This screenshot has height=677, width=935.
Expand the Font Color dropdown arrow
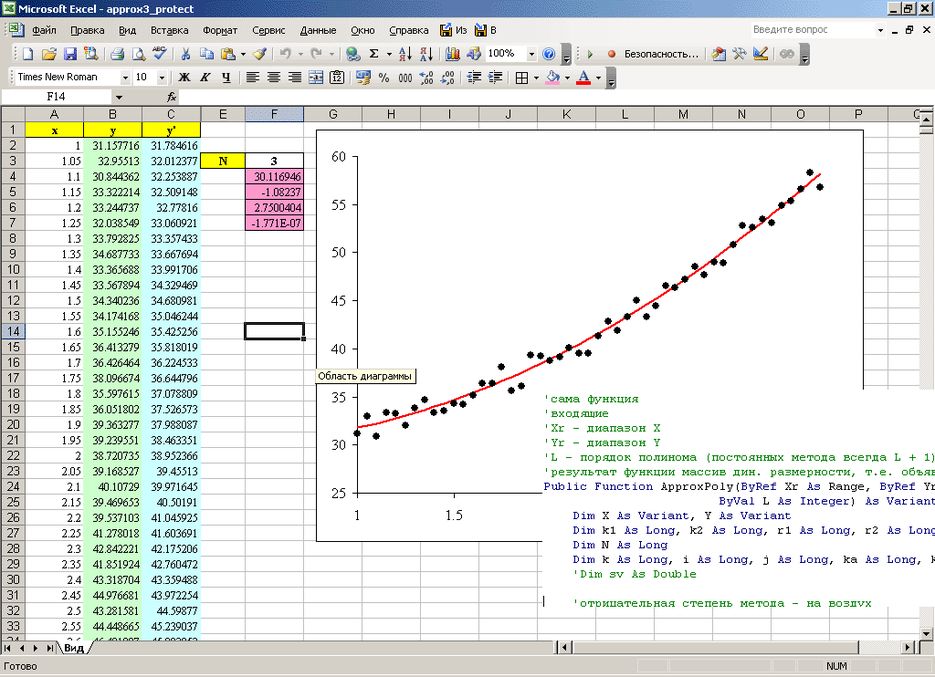coord(598,78)
